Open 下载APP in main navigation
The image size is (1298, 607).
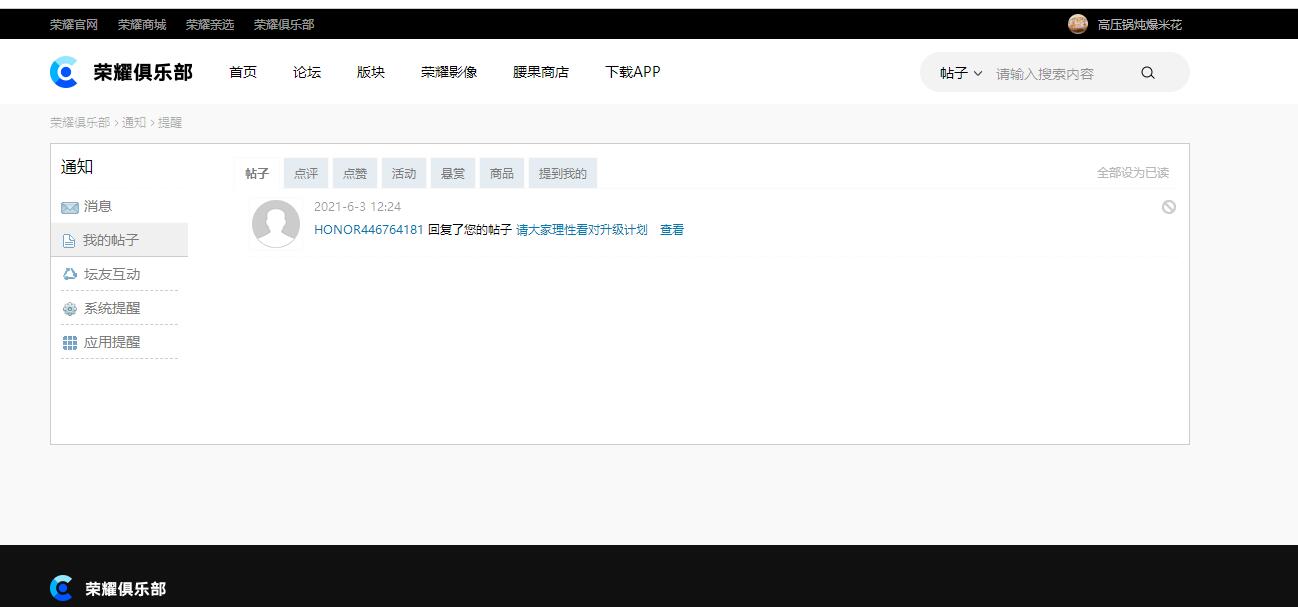tap(633, 72)
